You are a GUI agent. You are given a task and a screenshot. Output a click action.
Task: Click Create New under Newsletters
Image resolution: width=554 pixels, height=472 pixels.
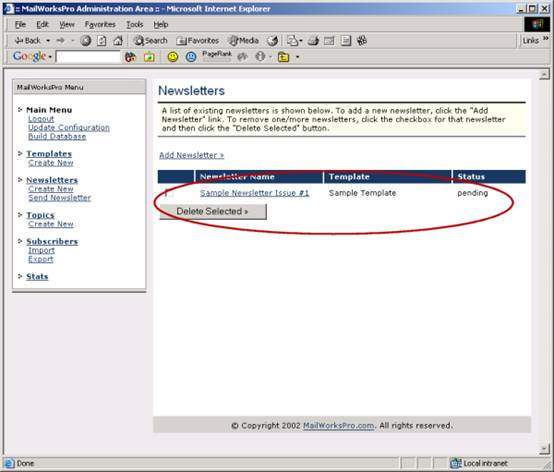click(51, 189)
